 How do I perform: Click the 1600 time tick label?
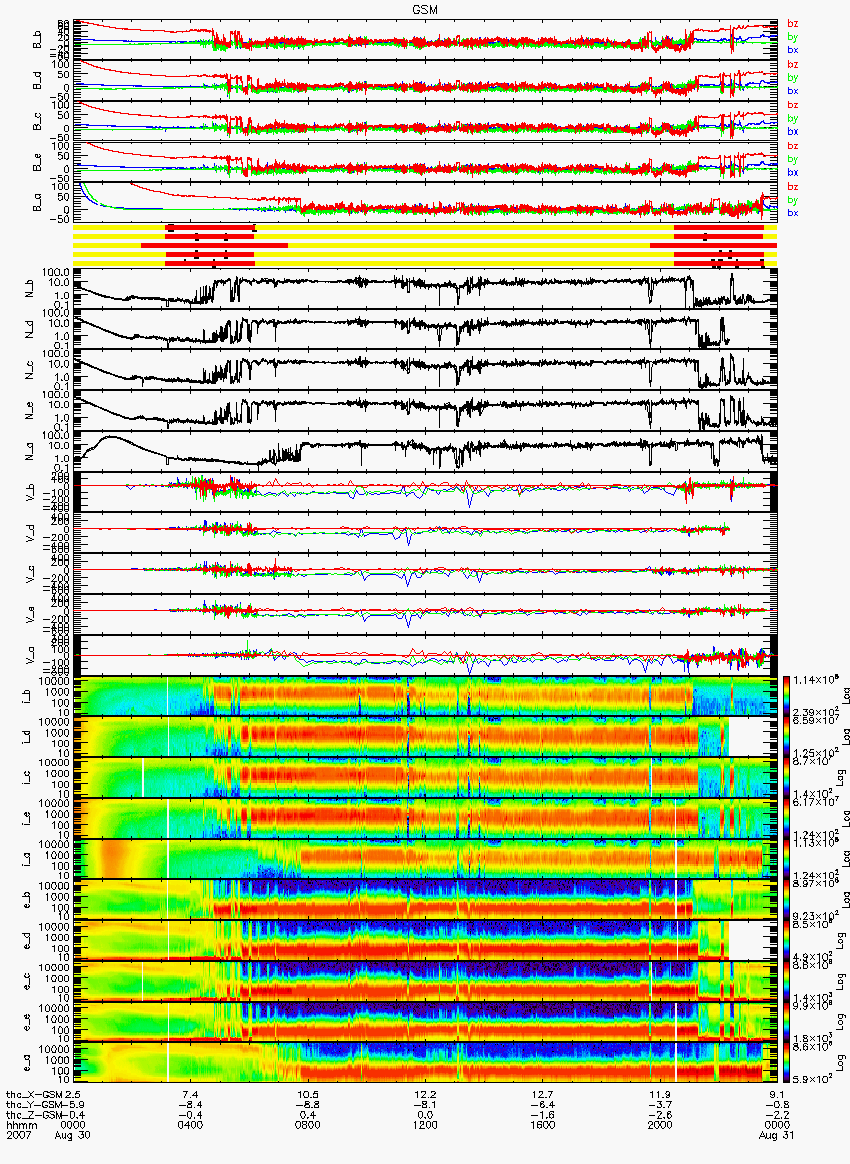coord(542,1124)
